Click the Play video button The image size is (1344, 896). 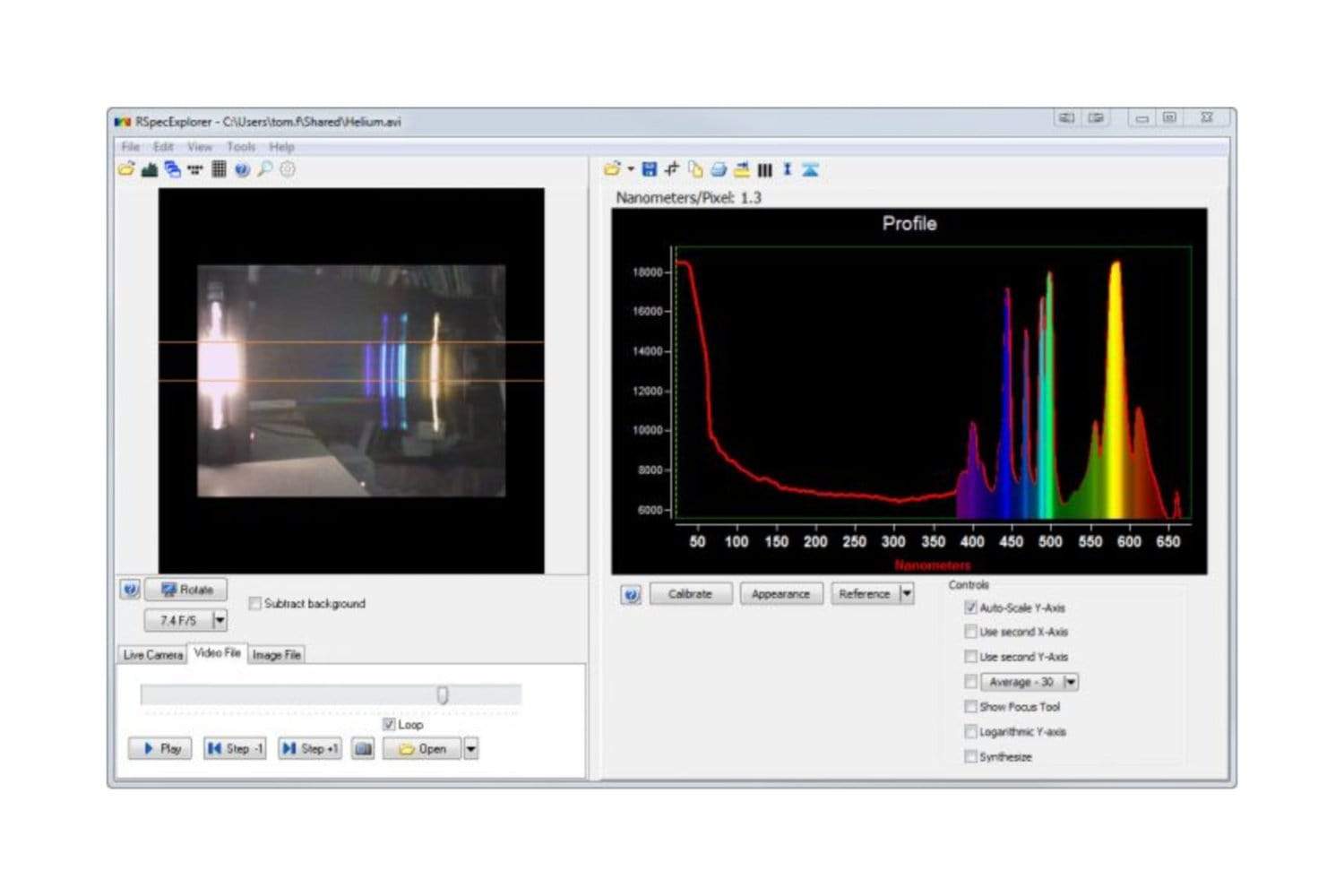click(x=160, y=749)
